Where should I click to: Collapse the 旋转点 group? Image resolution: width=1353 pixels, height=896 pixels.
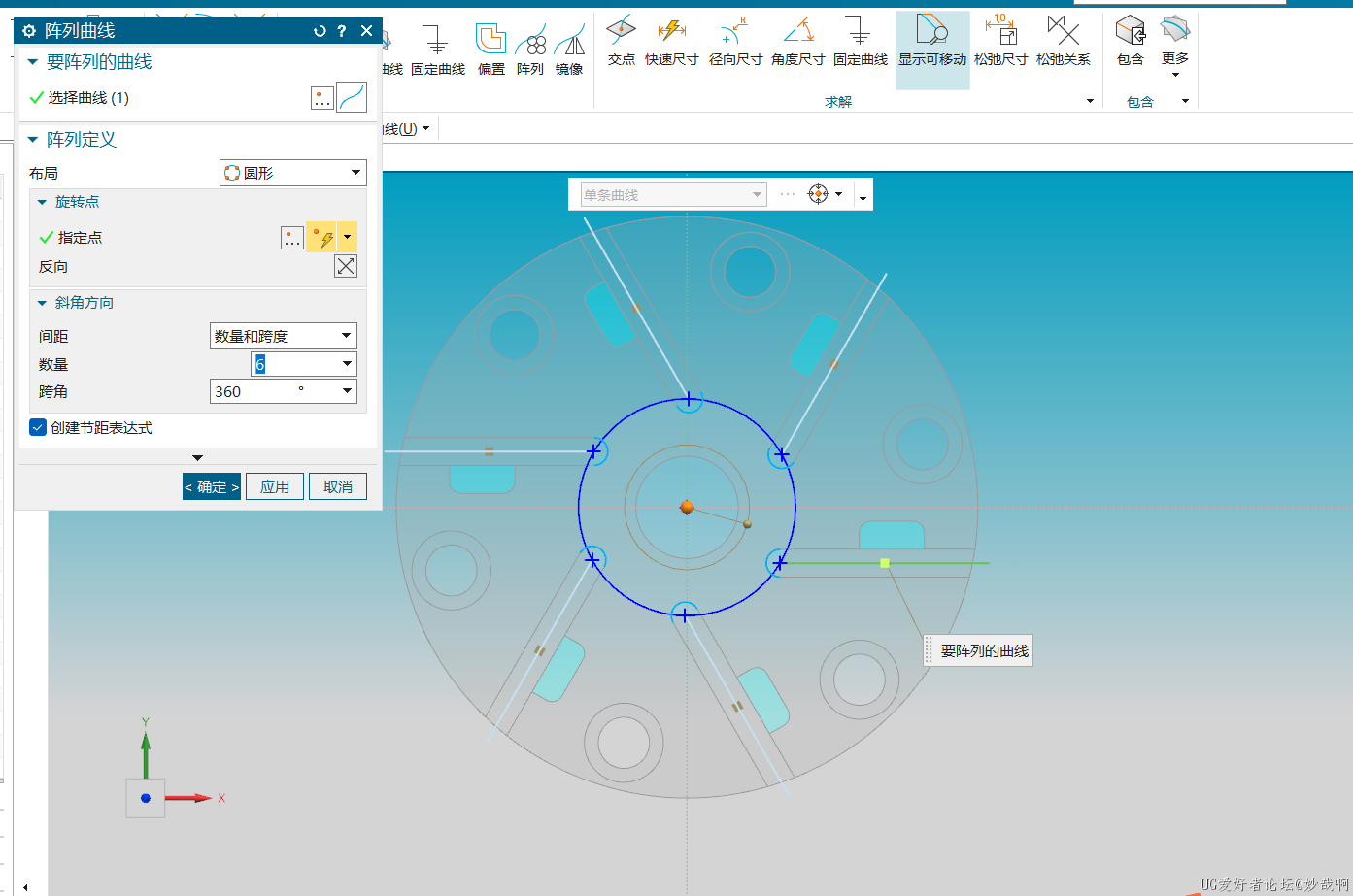[42, 202]
